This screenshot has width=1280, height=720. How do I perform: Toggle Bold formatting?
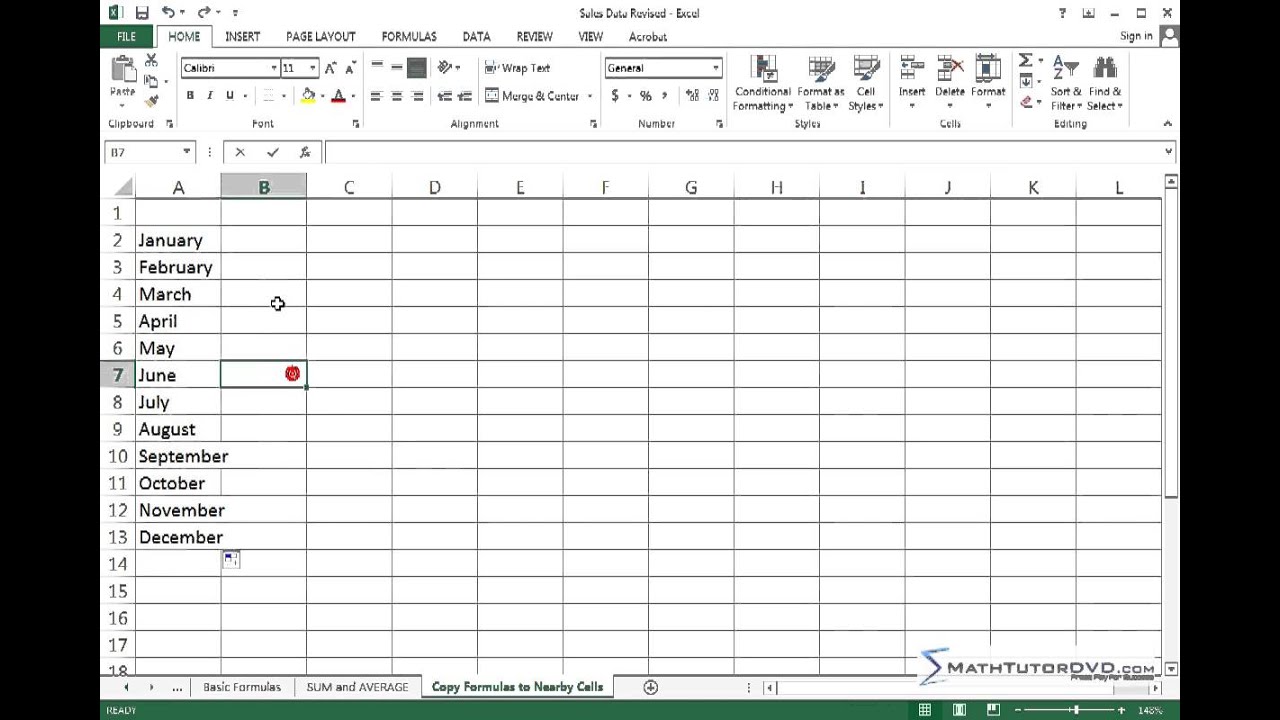[190, 96]
